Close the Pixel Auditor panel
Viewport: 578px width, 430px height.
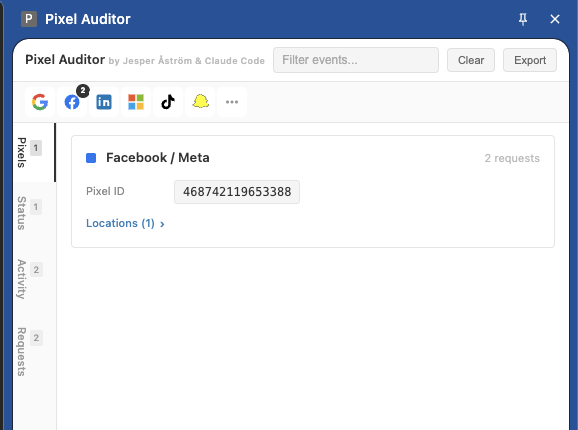point(555,19)
